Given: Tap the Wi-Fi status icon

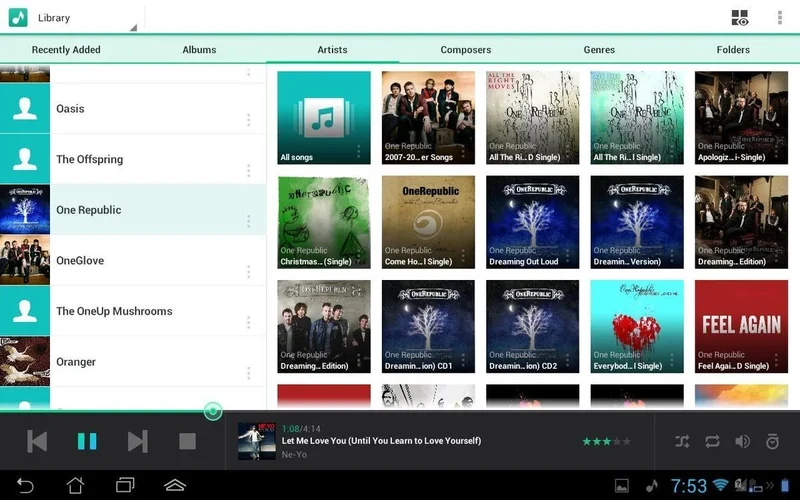Looking at the screenshot, I should coord(720,485).
